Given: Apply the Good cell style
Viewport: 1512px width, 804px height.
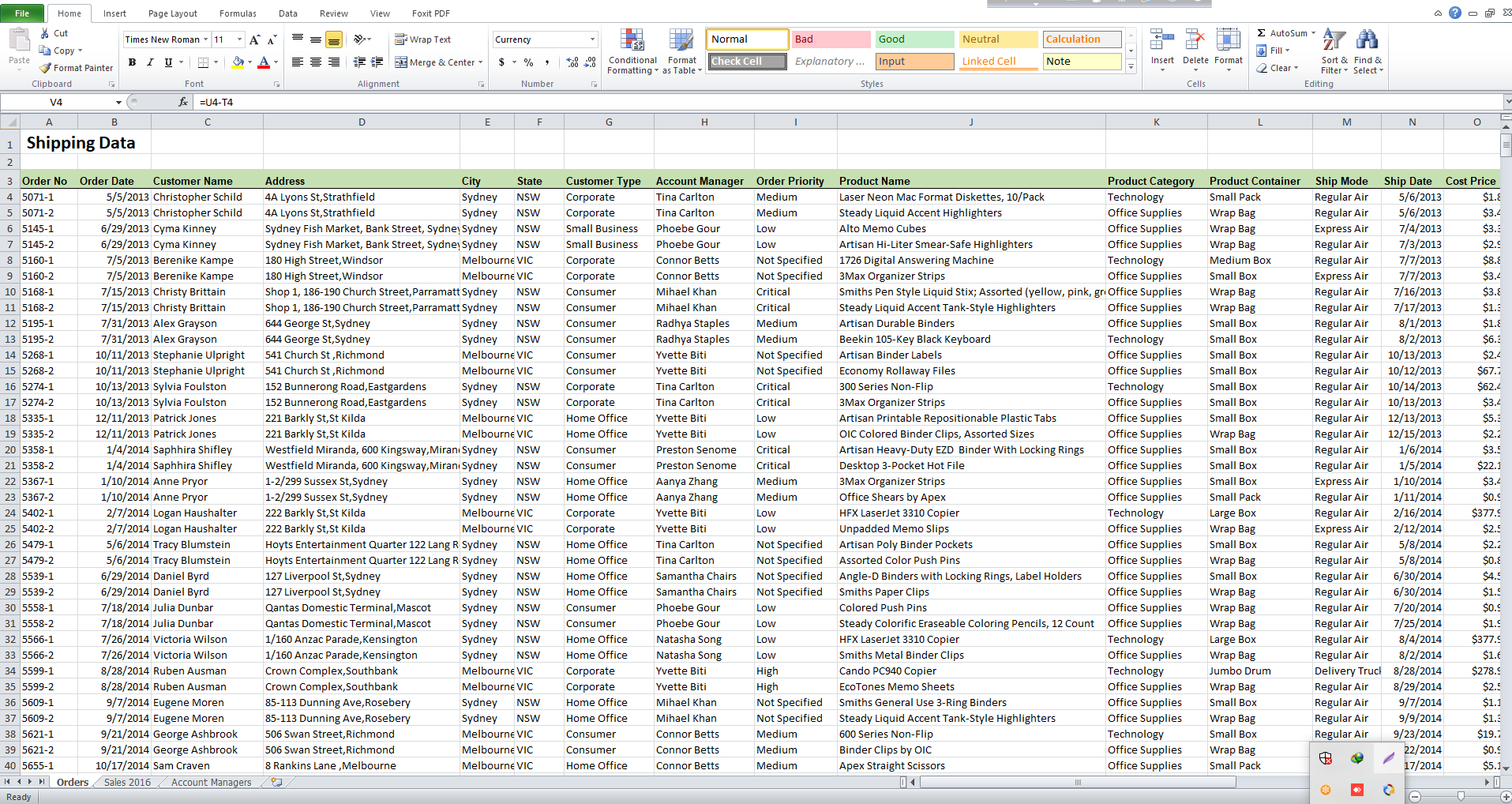Looking at the screenshot, I should pos(914,39).
